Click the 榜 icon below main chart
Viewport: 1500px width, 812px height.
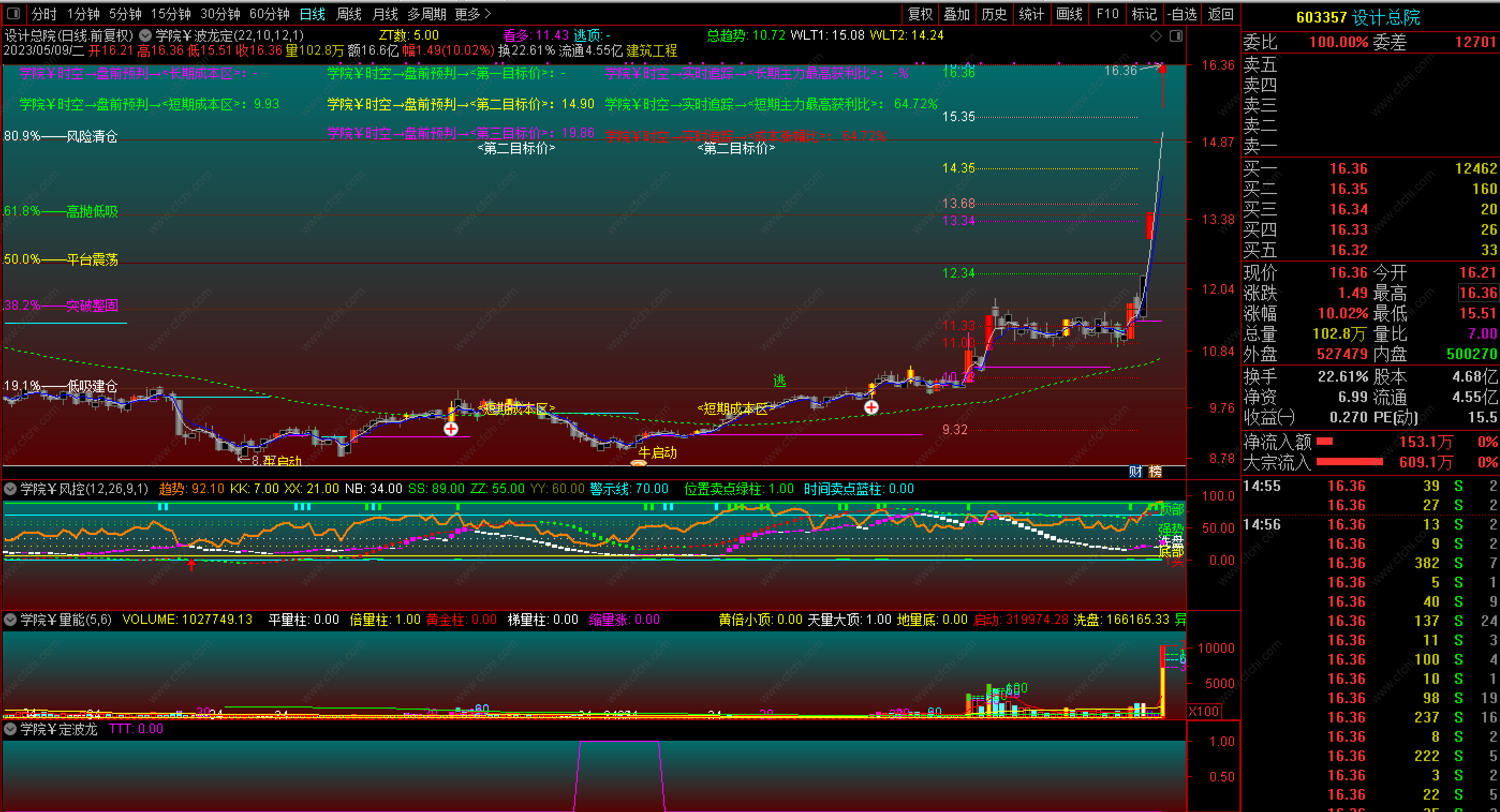pyautogui.click(x=1155, y=472)
